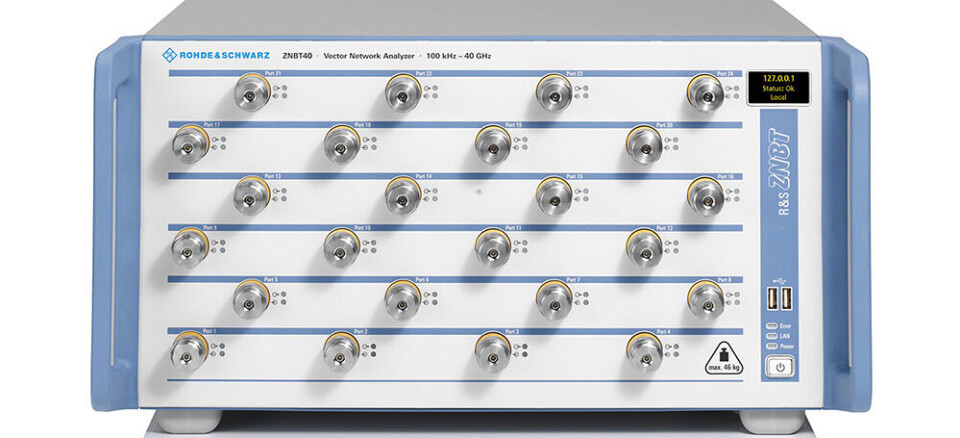This screenshot has height=438, width=960.
Task: Select the Port 4 connector
Action: click(644, 352)
